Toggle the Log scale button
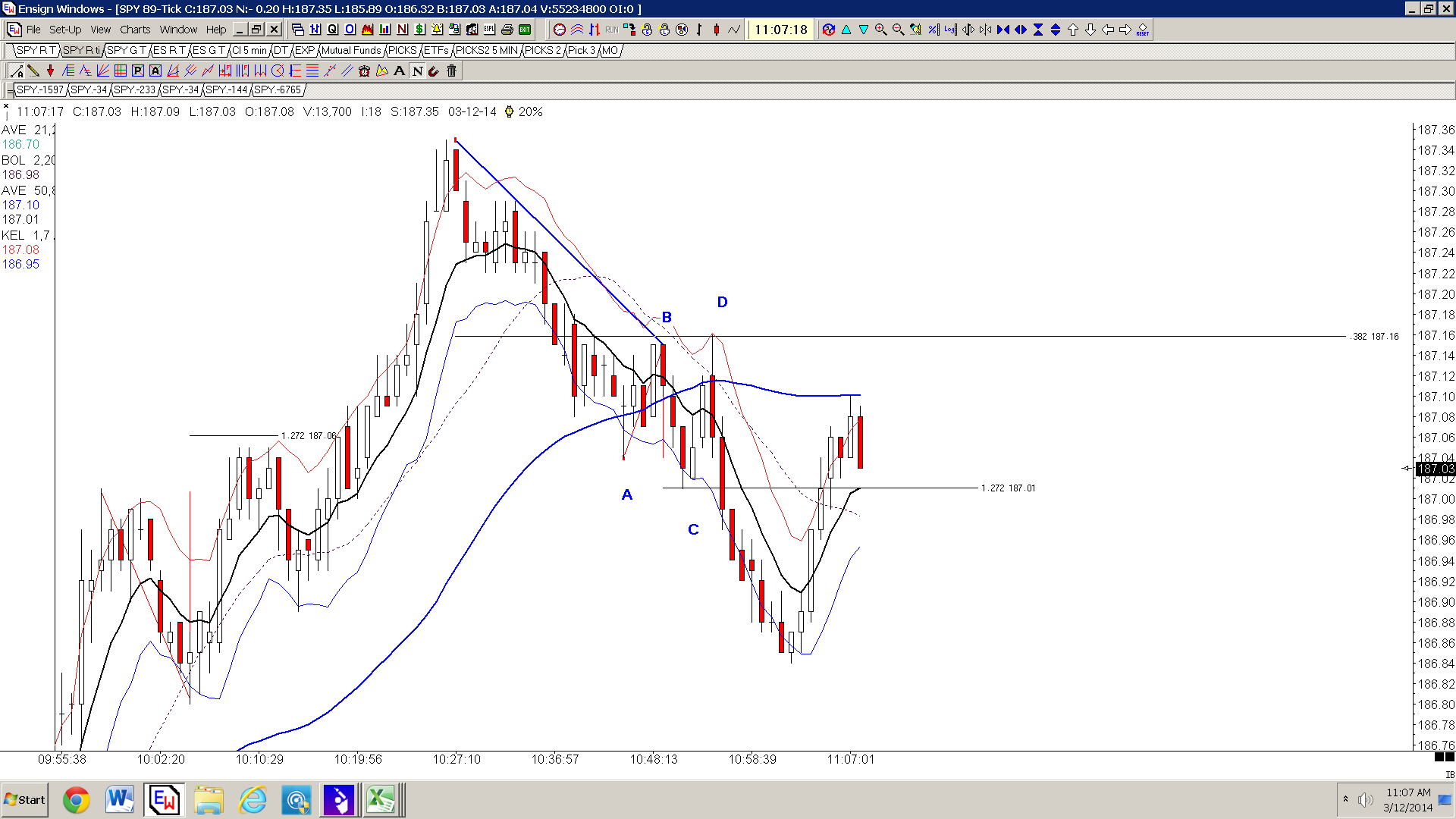The height and width of the screenshot is (819, 1456). click(950, 30)
